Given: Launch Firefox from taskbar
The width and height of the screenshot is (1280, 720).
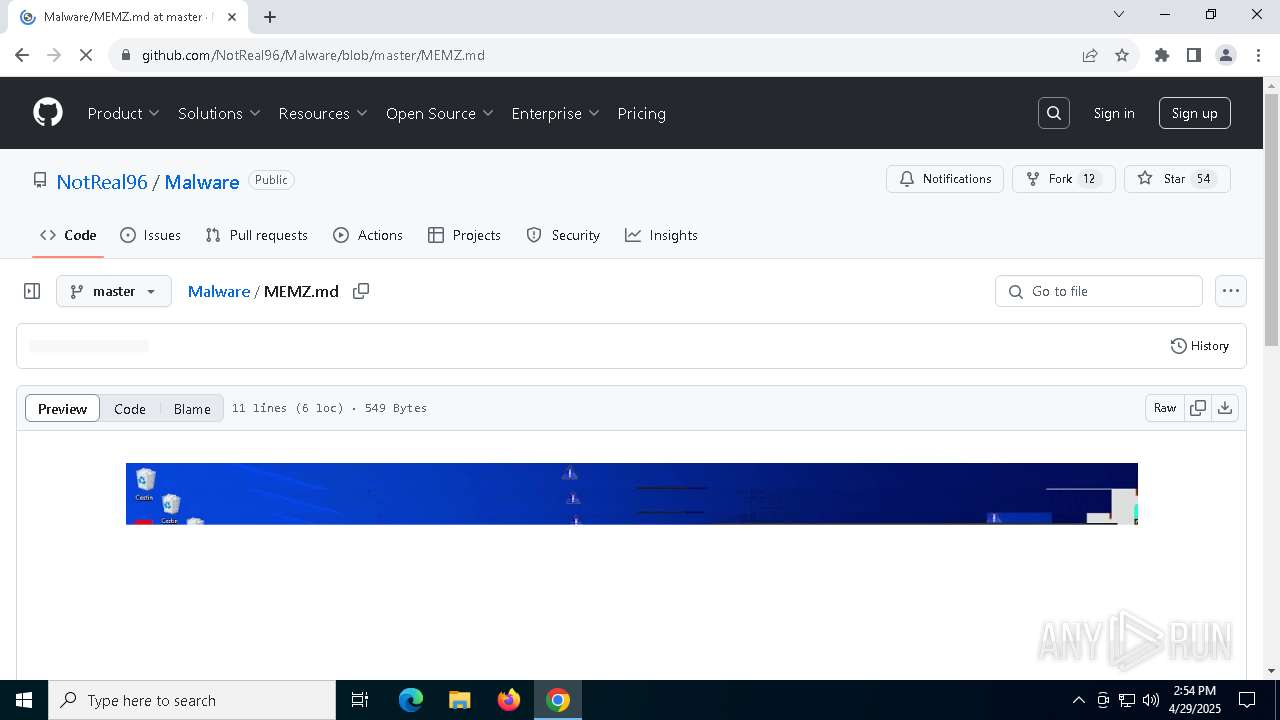Looking at the screenshot, I should (x=509, y=700).
